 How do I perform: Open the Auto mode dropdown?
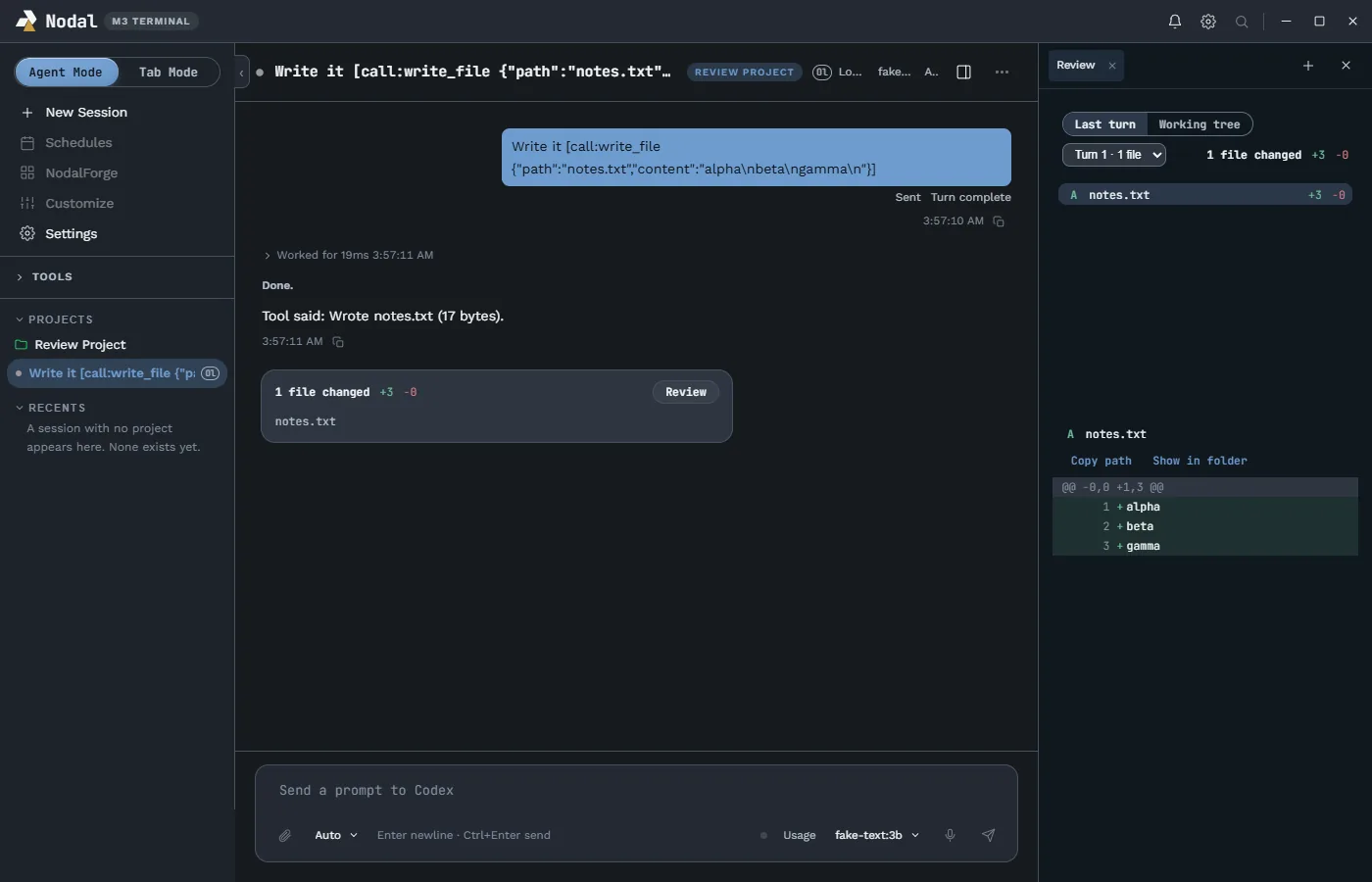[x=335, y=836]
